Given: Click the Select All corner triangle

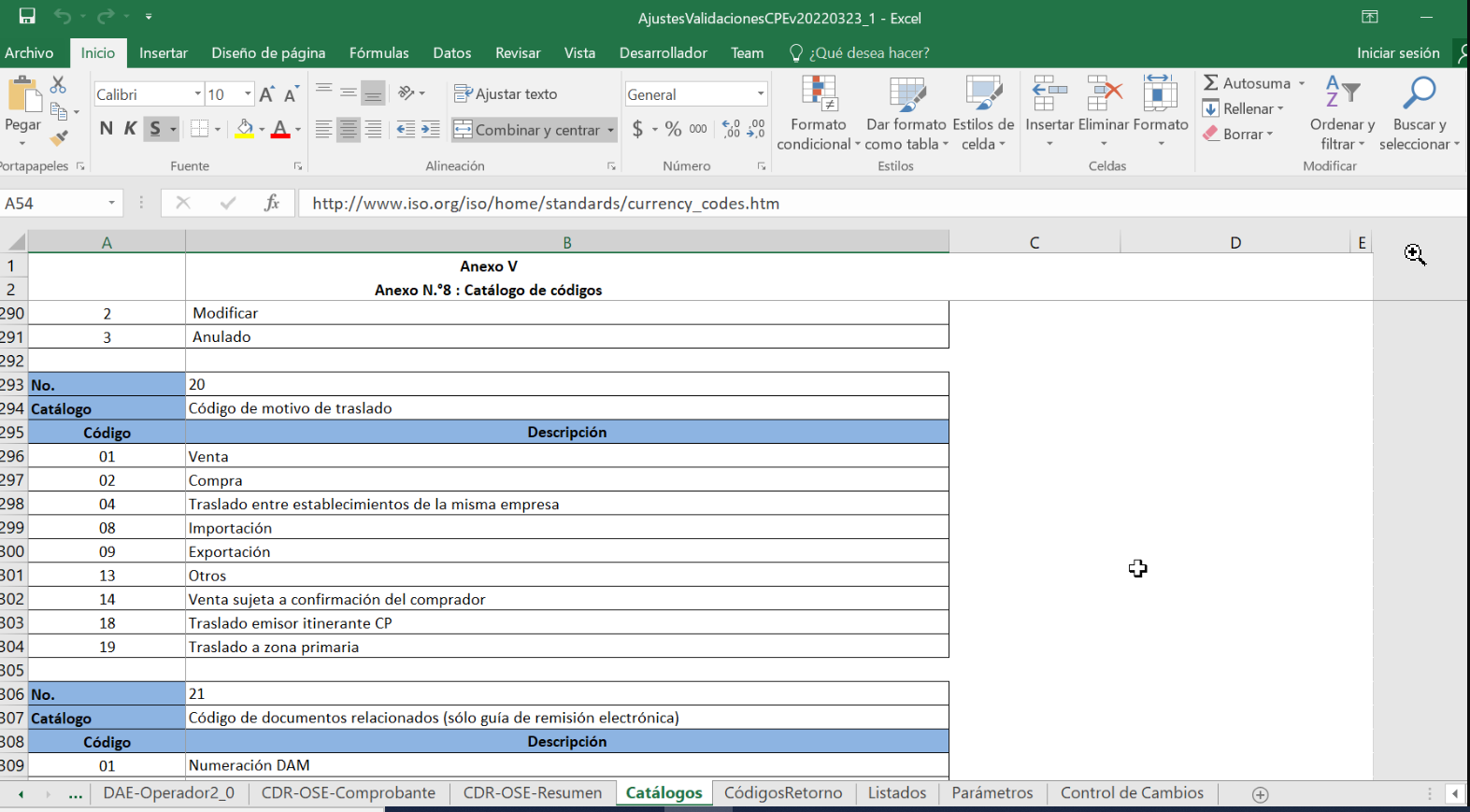Looking at the screenshot, I should pyautogui.click(x=16, y=242).
